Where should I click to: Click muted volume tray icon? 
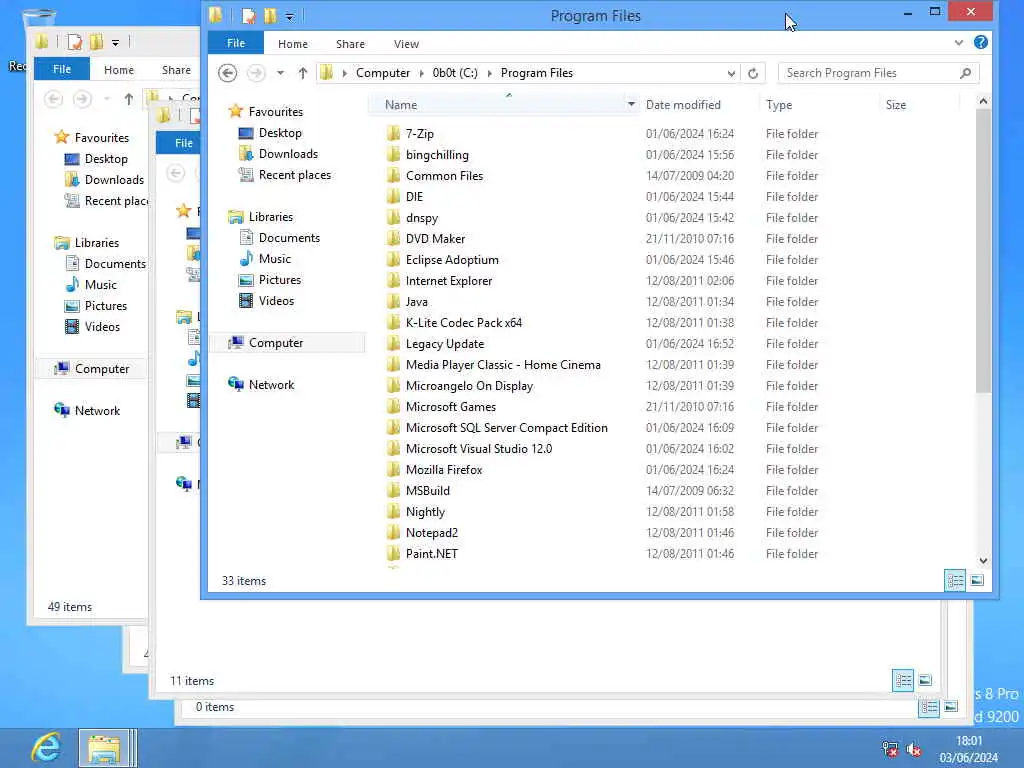click(914, 749)
